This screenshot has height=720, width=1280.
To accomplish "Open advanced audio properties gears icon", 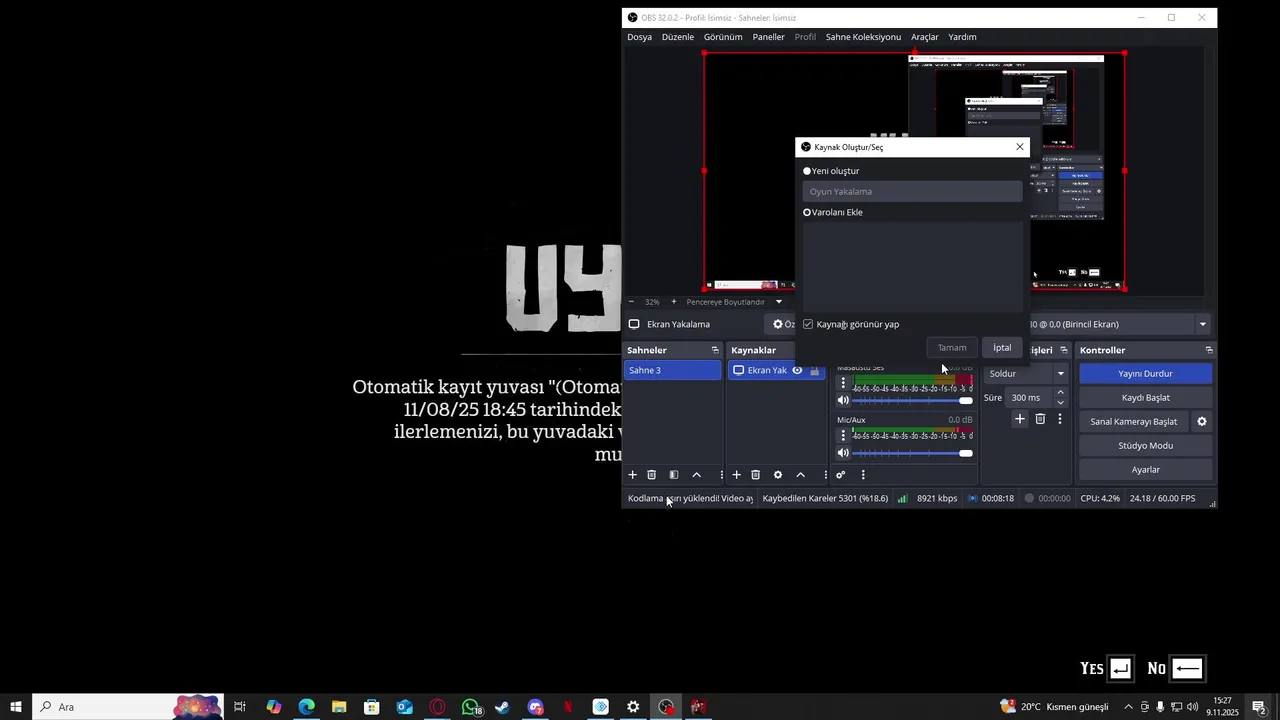I will coord(841,475).
